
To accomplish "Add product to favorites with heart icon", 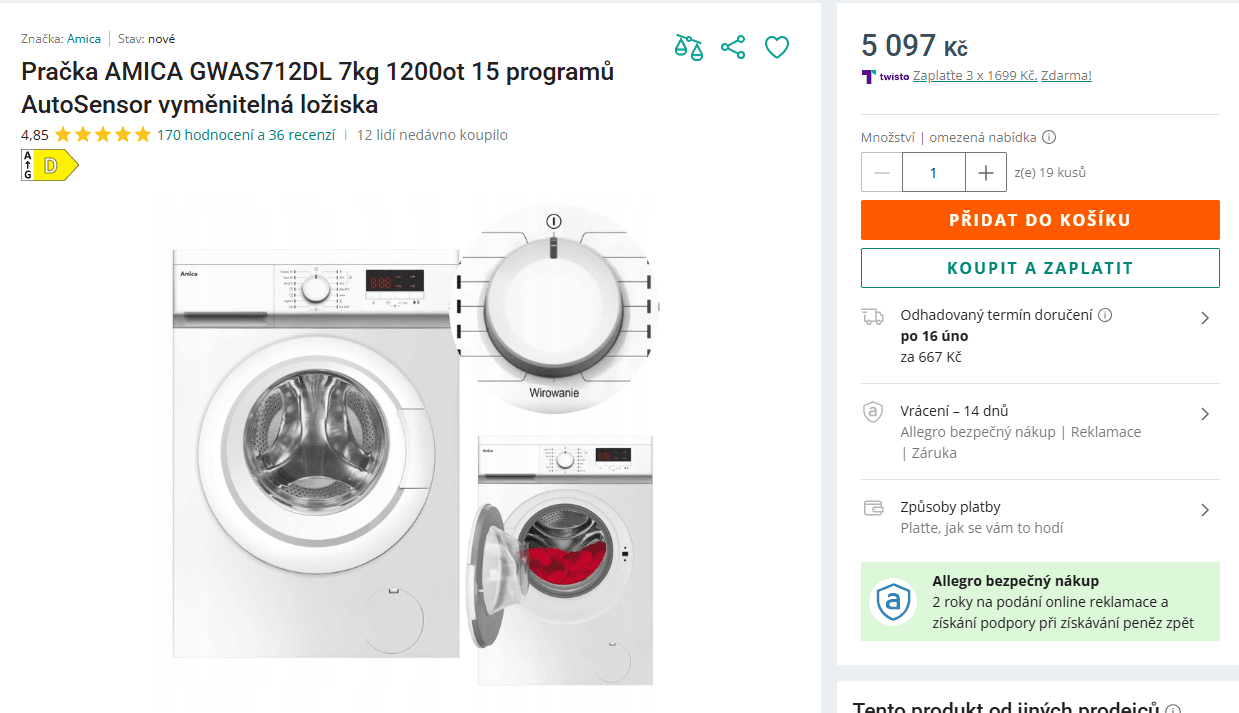I will 777,47.
